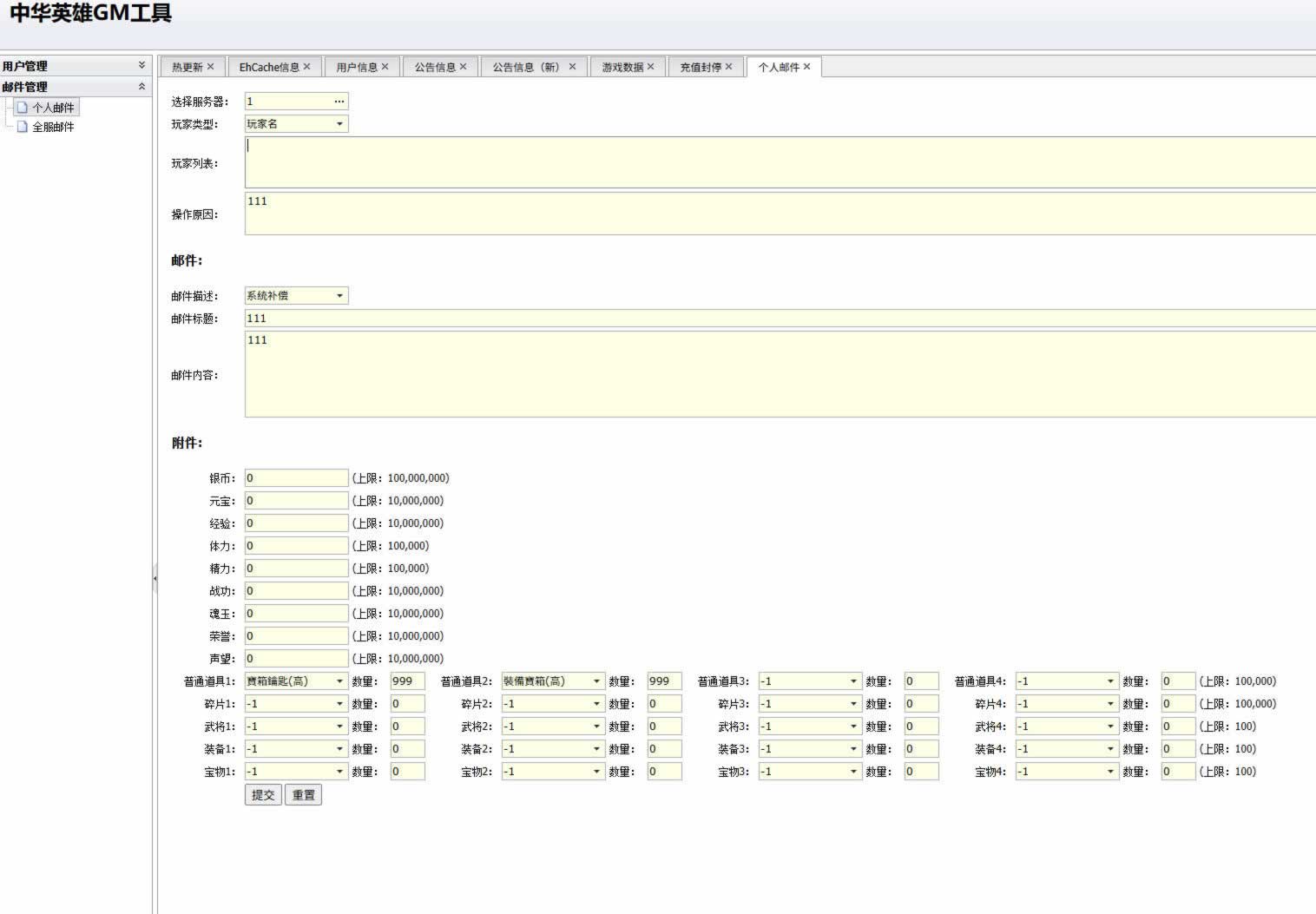The image size is (1316, 914).
Task: Open the 宝物2 dropdown
Action: point(596,772)
